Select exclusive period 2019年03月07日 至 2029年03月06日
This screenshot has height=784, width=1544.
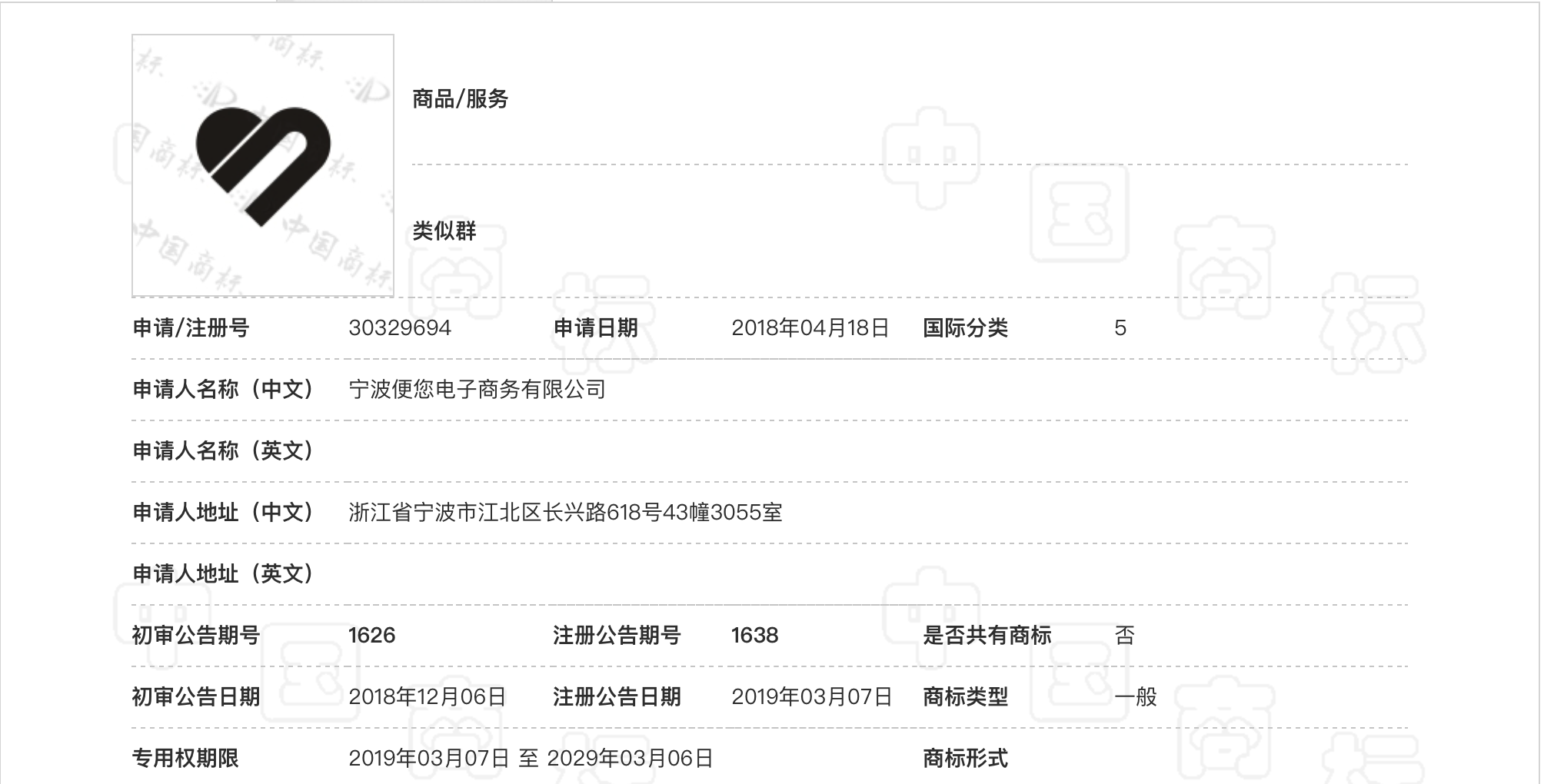click(531, 759)
